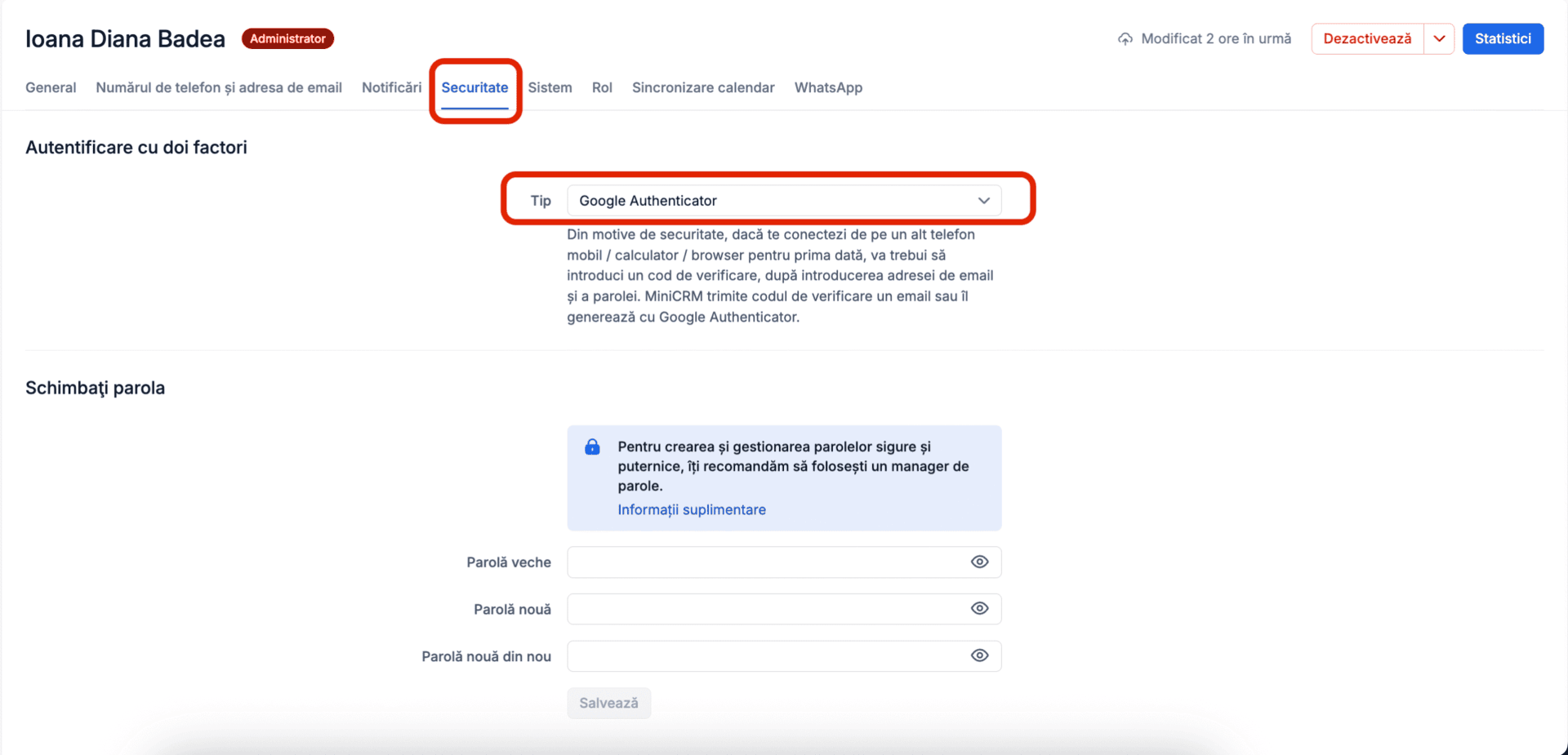Click the Administrator badge
The width and height of the screenshot is (1568, 755).
click(x=287, y=38)
